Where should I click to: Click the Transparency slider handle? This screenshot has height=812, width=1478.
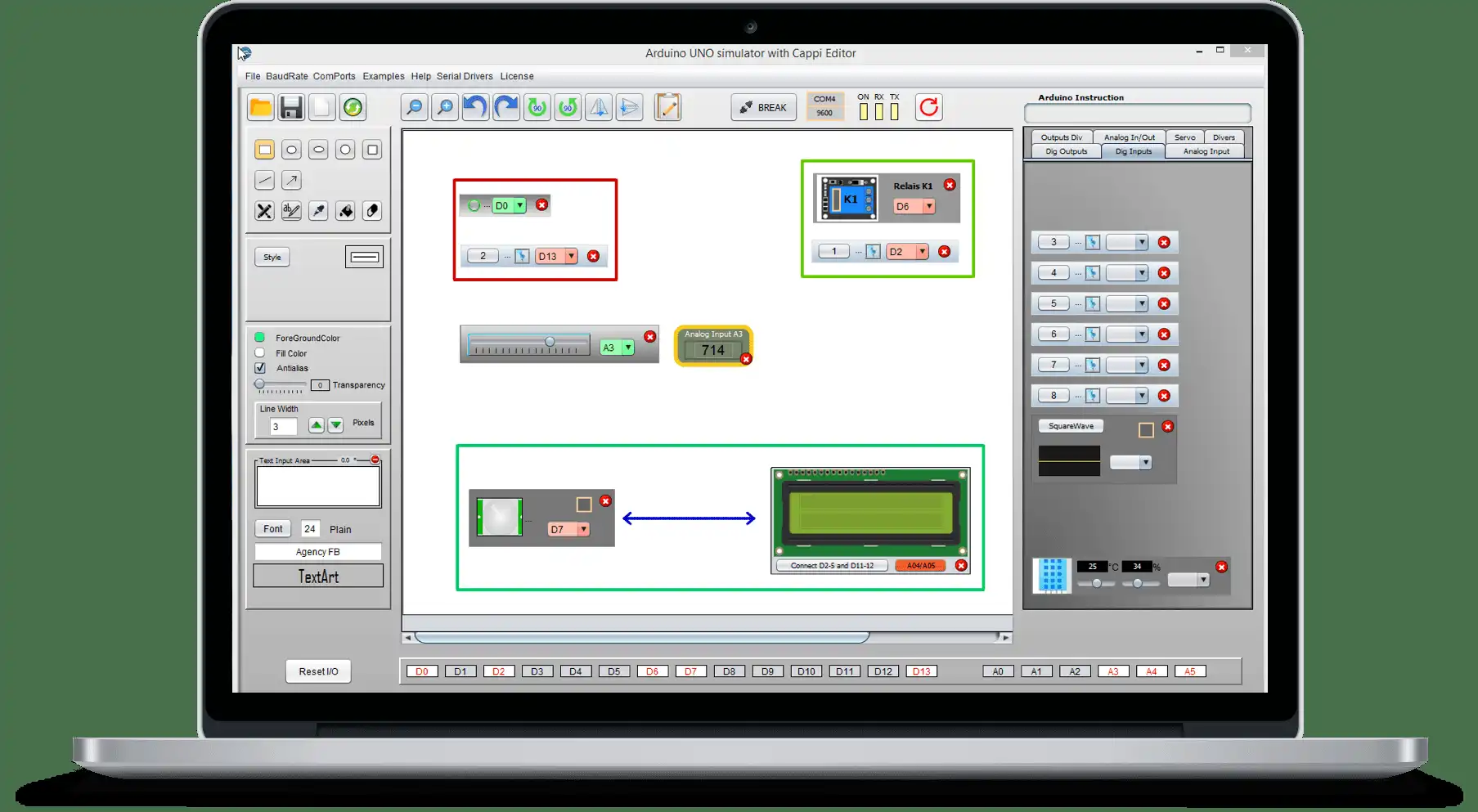(x=259, y=384)
